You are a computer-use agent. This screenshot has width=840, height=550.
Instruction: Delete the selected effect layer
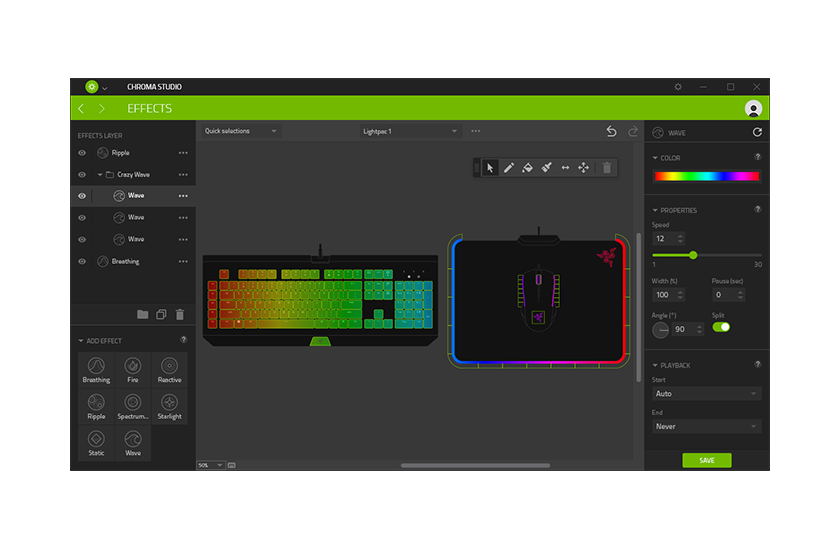tap(180, 314)
